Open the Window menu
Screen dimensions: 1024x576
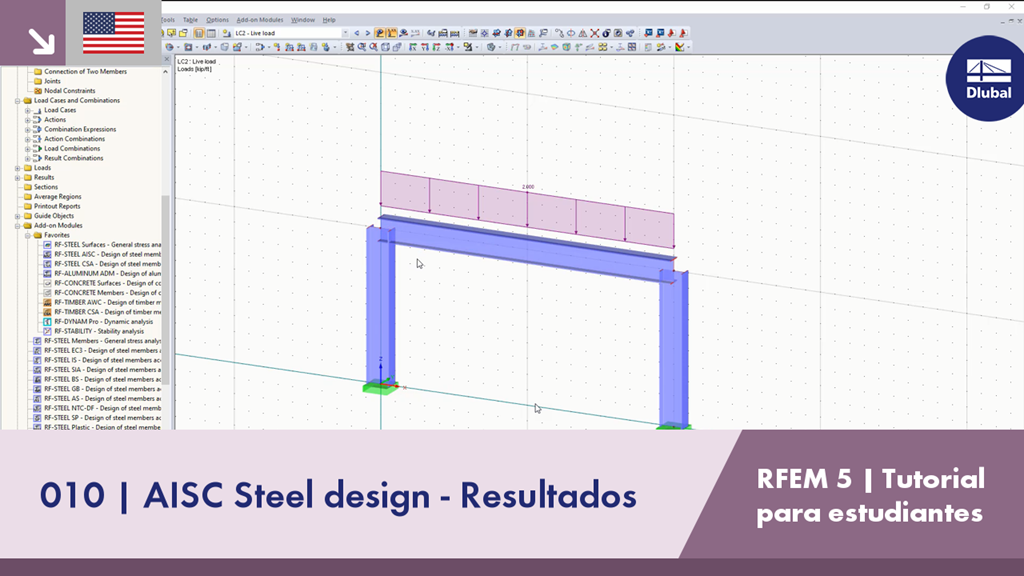(302, 20)
